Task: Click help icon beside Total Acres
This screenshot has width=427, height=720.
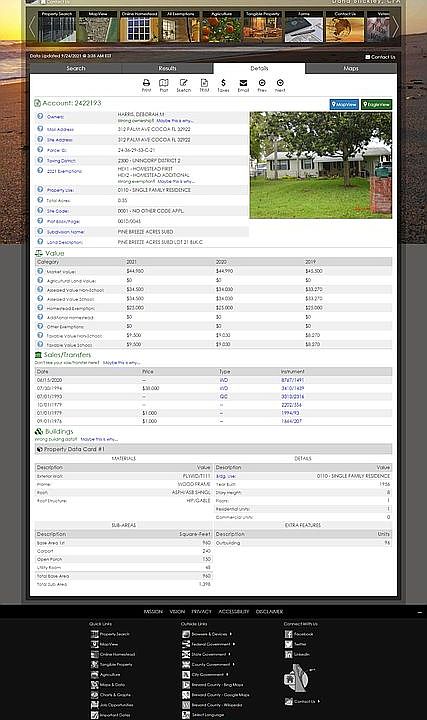Action: 40,200
